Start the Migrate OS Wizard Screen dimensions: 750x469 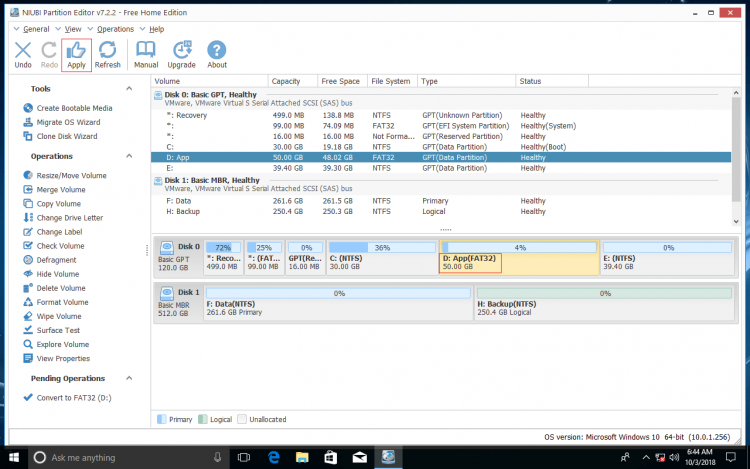(62, 122)
